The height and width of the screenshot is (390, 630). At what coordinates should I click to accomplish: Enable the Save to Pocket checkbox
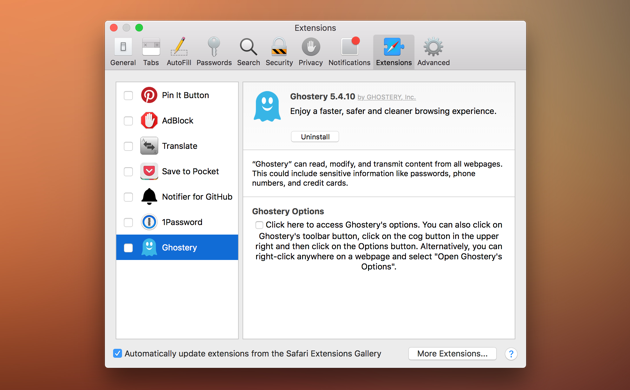[128, 172]
